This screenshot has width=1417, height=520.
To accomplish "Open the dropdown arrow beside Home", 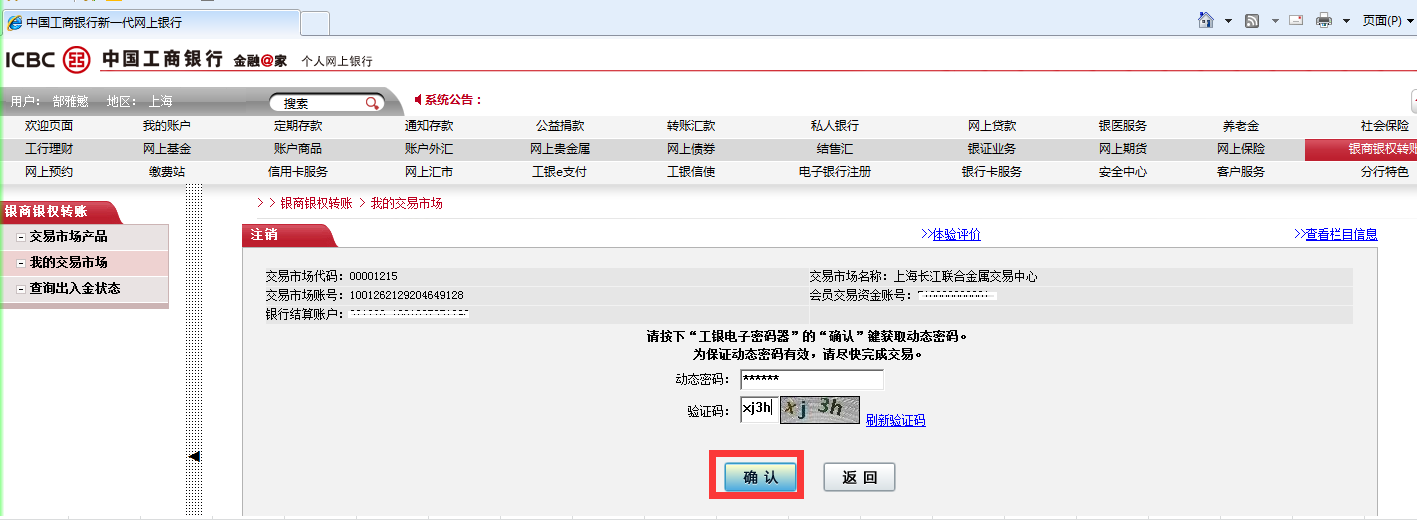I will click(x=1228, y=21).
